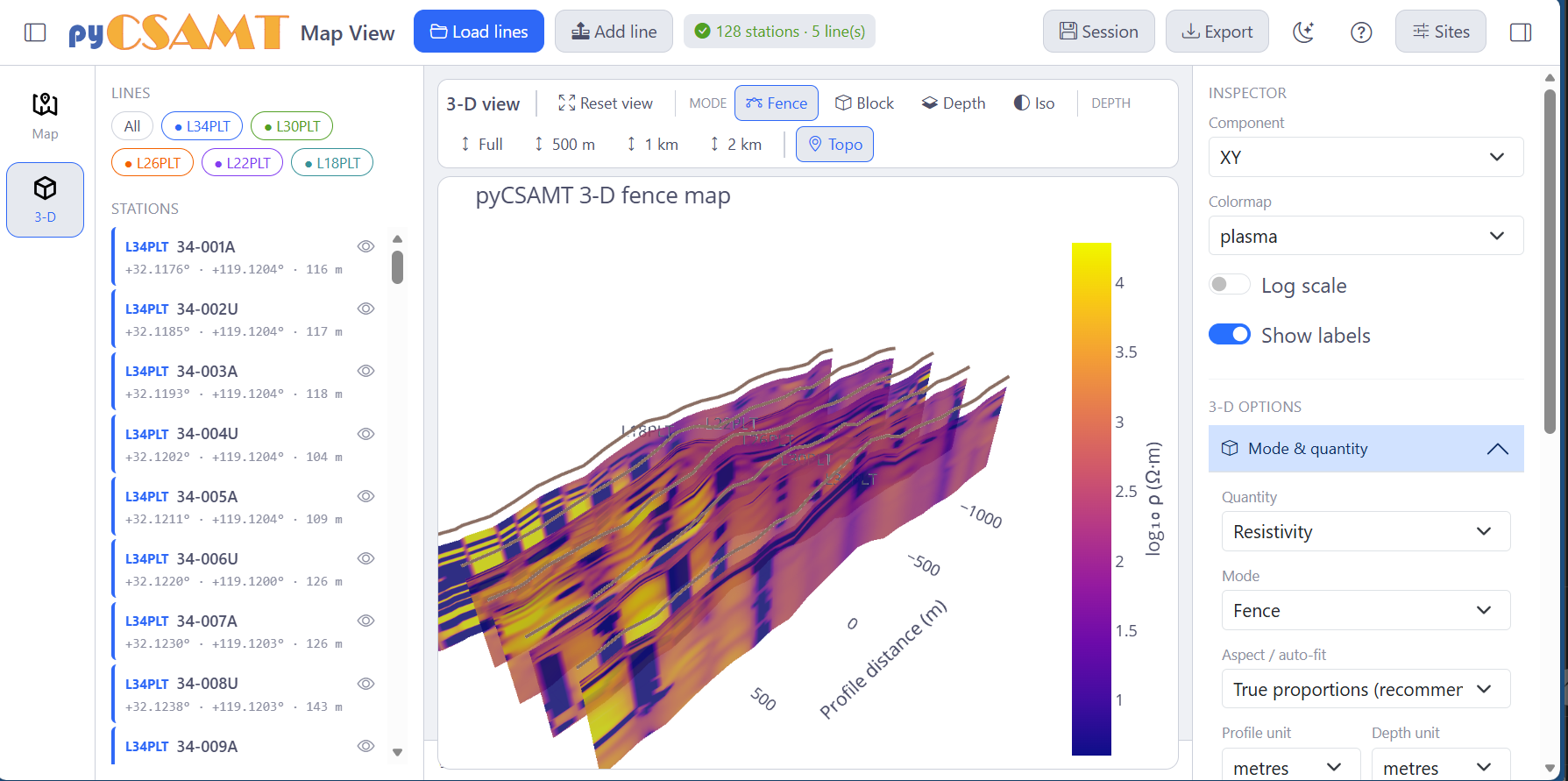Select Fence mode in 3-D toolbar
This screenshot has width=1568, height=781.
[777, 103]
